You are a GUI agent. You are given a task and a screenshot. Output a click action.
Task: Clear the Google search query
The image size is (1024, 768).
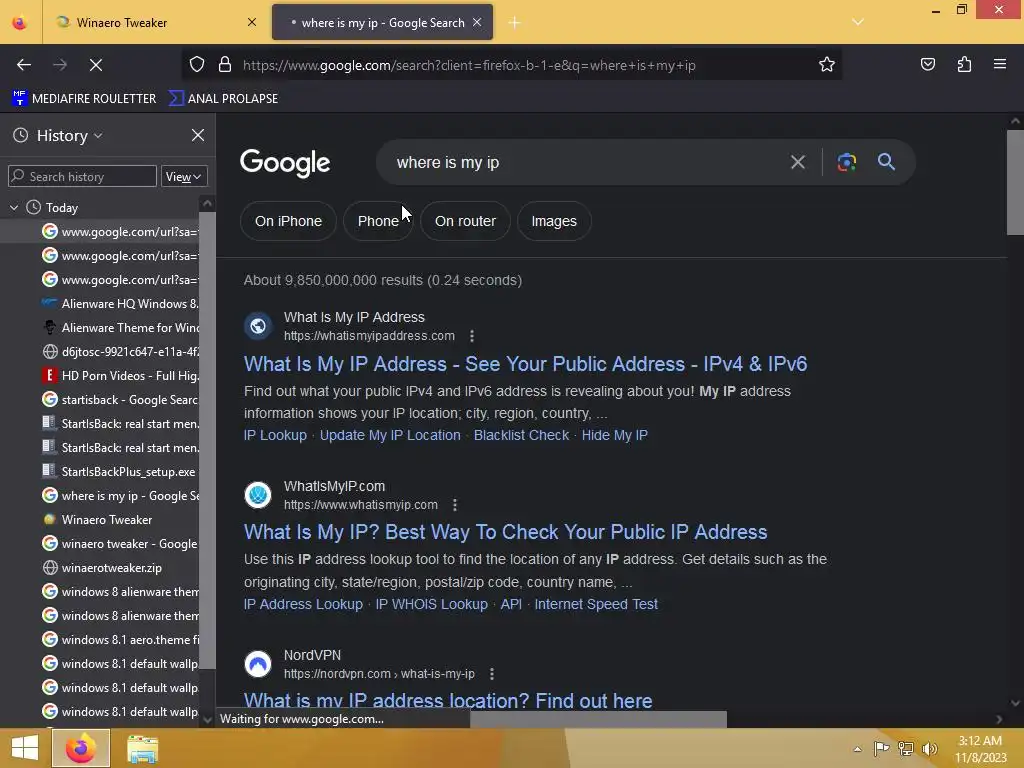pos(797,162)
